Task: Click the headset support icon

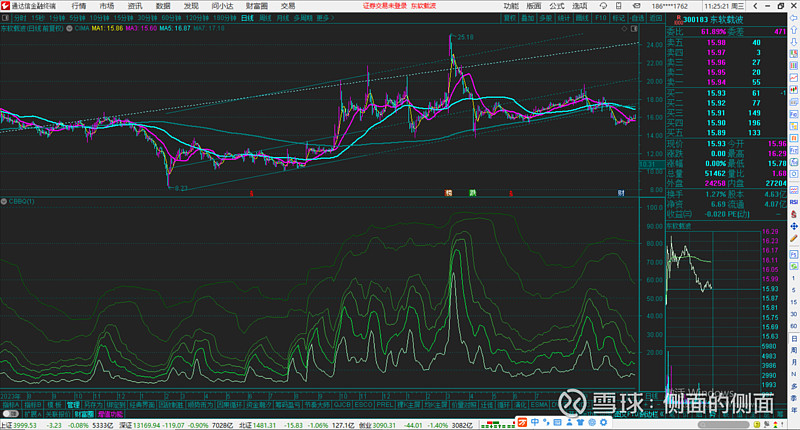Action: [603, 6]
